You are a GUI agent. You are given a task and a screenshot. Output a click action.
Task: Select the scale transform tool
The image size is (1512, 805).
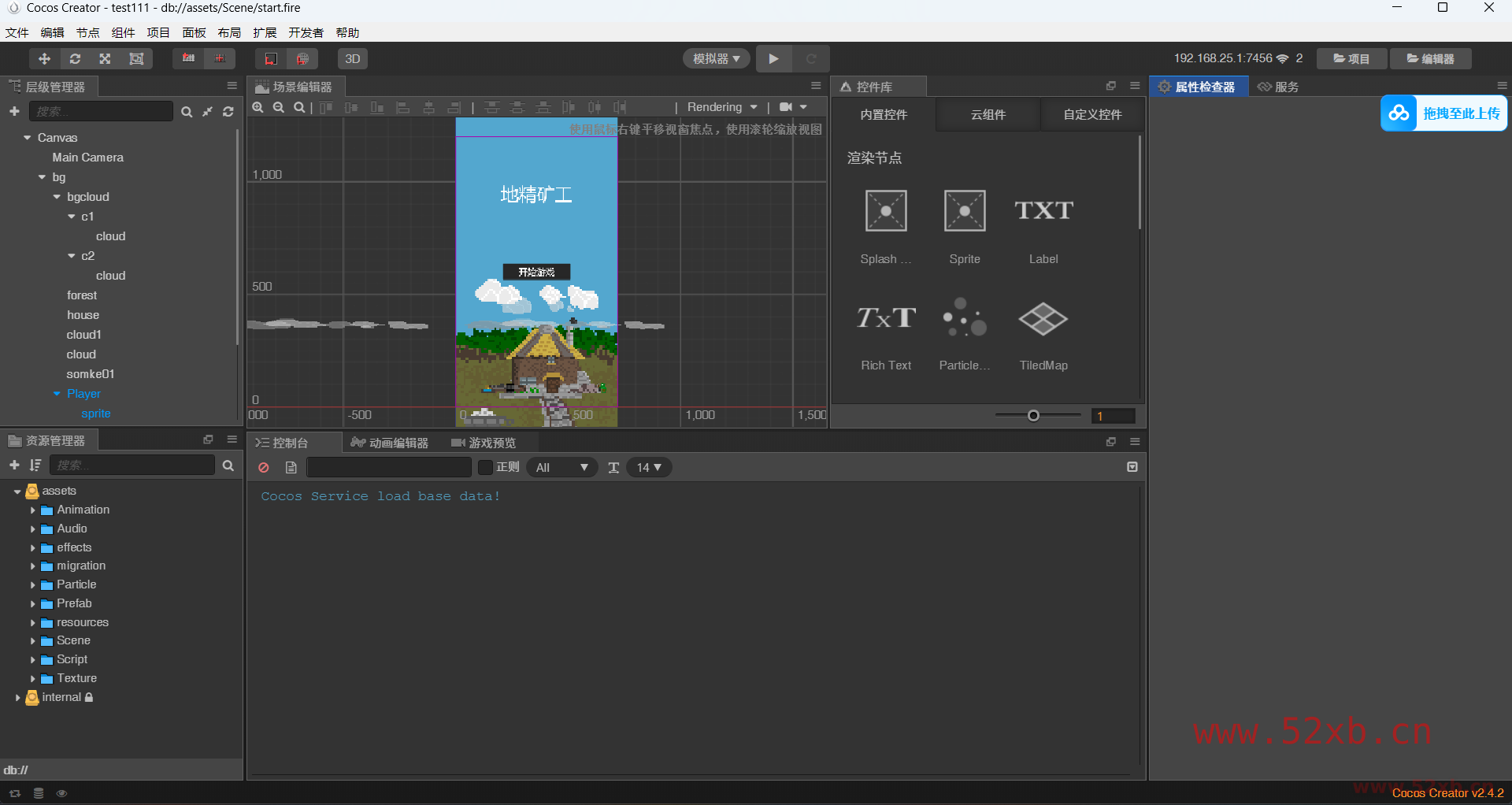click(105, 59)
